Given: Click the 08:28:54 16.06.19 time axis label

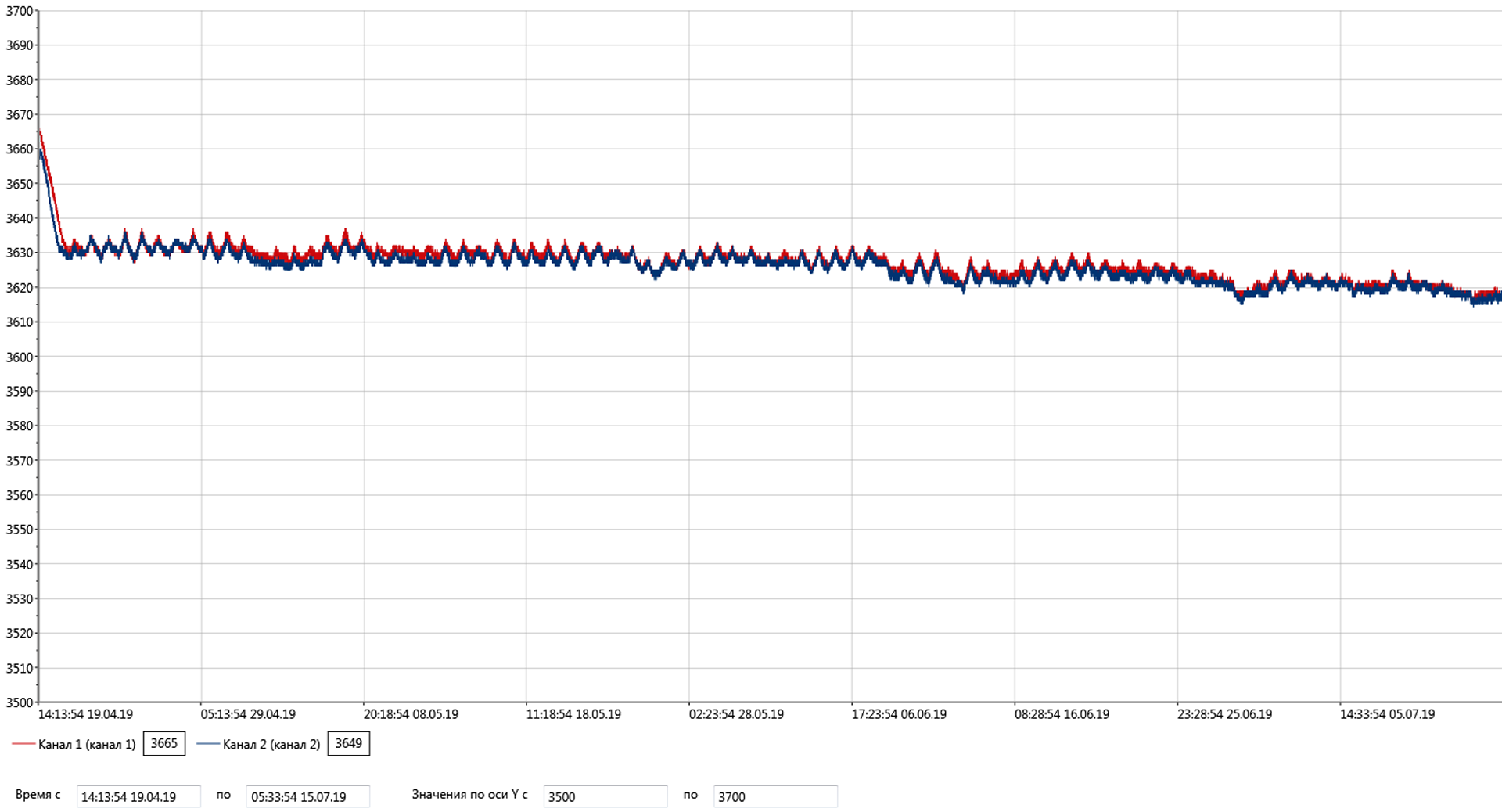Looking at the screenshot, I should tap(1062, 714).
